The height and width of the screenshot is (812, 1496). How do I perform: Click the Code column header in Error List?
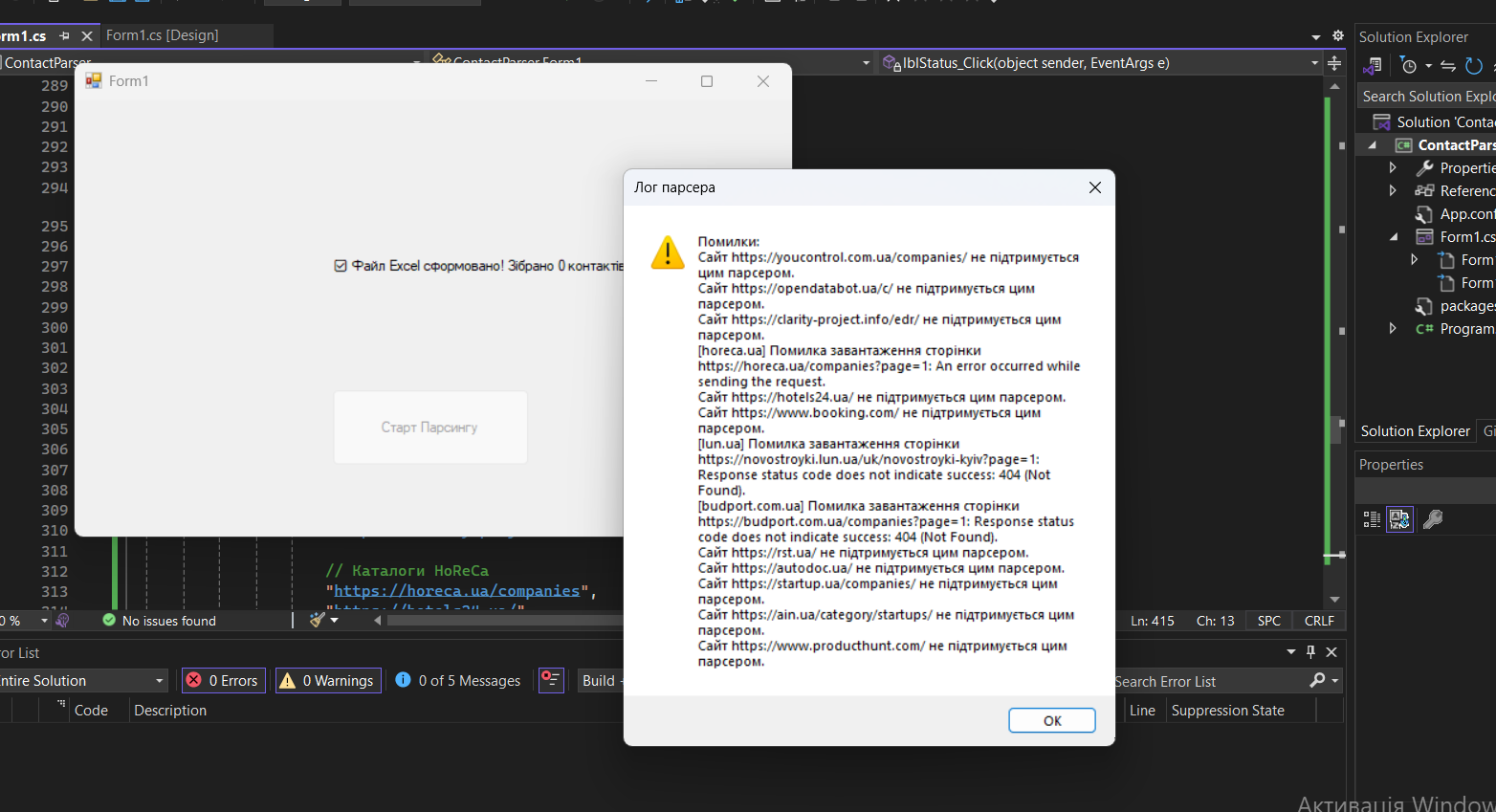tap(91, 711)
